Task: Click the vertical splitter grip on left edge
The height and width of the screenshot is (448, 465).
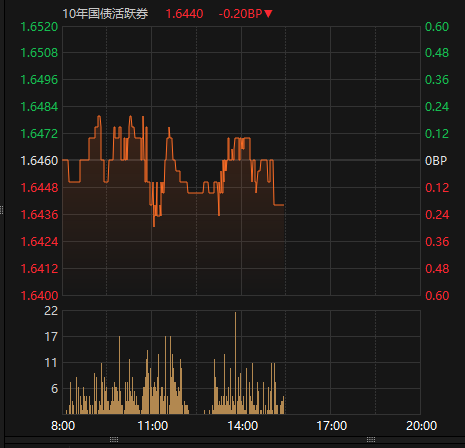Action: click(2, 210)
